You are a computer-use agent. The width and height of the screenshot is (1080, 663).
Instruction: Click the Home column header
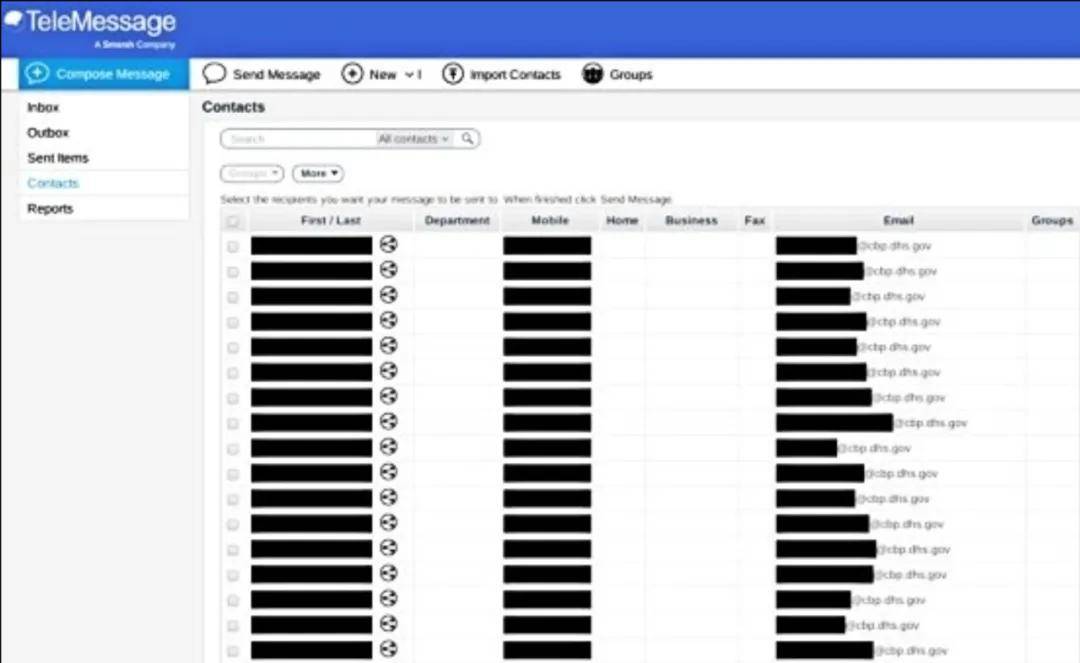pyautogui.click(x=622, y=220)
